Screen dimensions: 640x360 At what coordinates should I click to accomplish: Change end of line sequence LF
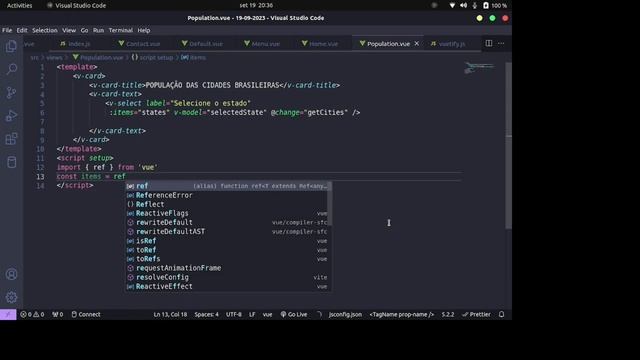(x=252, y=314)
